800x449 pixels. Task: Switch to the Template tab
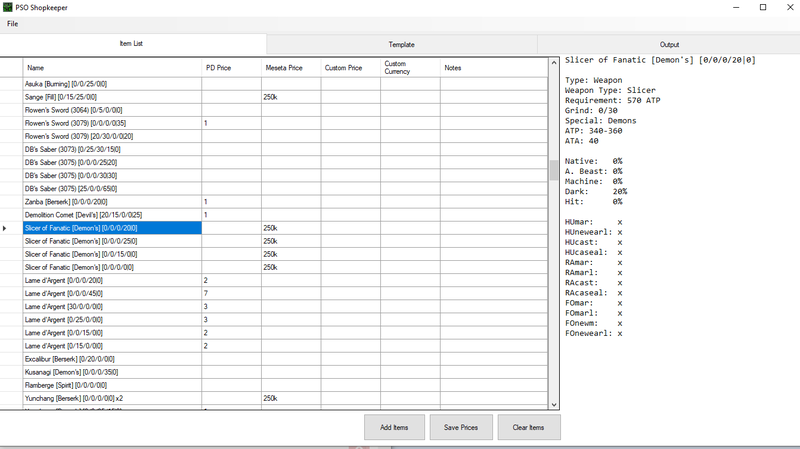402,44
